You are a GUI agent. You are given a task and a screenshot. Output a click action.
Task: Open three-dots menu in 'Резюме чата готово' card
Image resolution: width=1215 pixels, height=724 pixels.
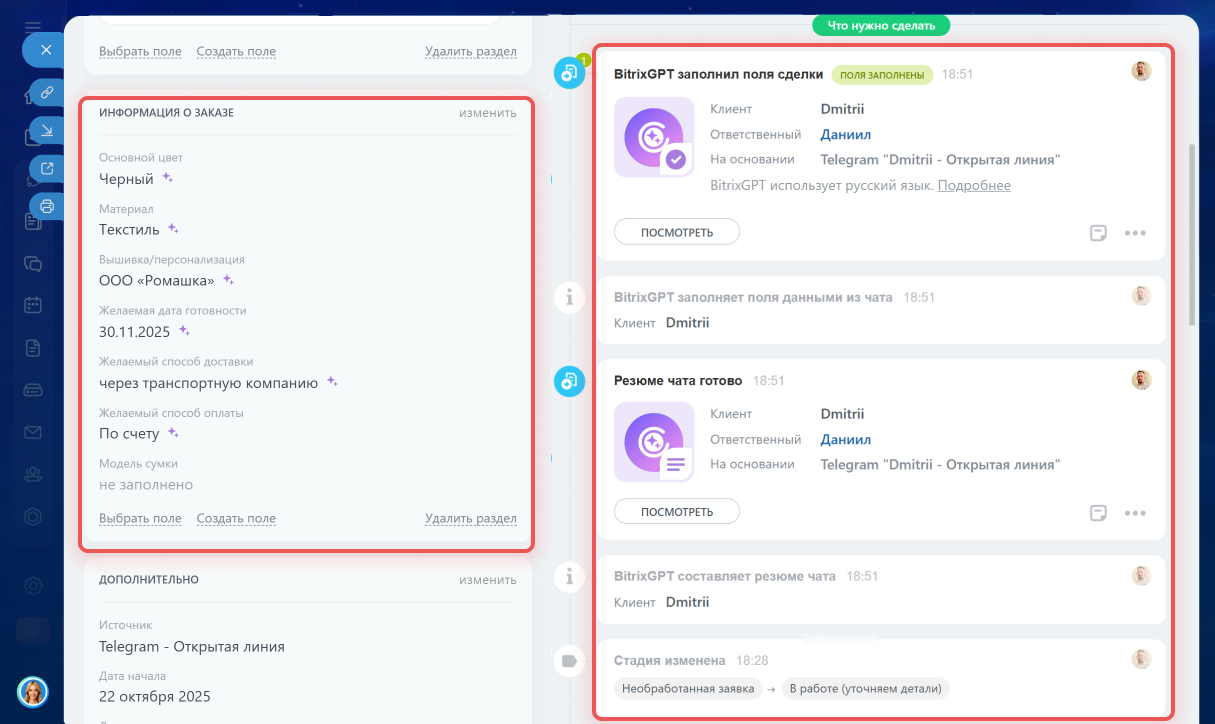[x=1134, y=513]
